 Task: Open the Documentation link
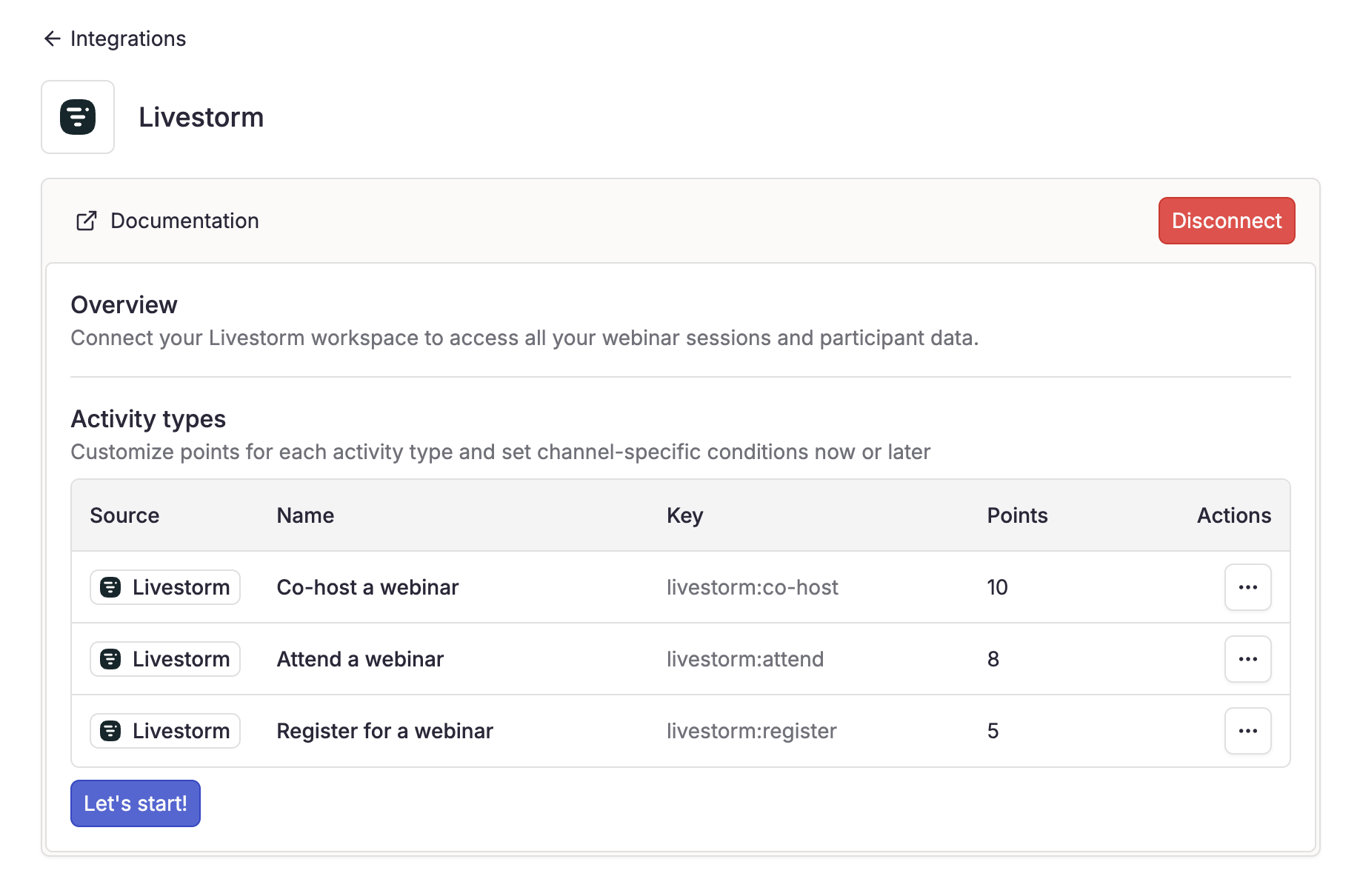(x=184, y=221)
